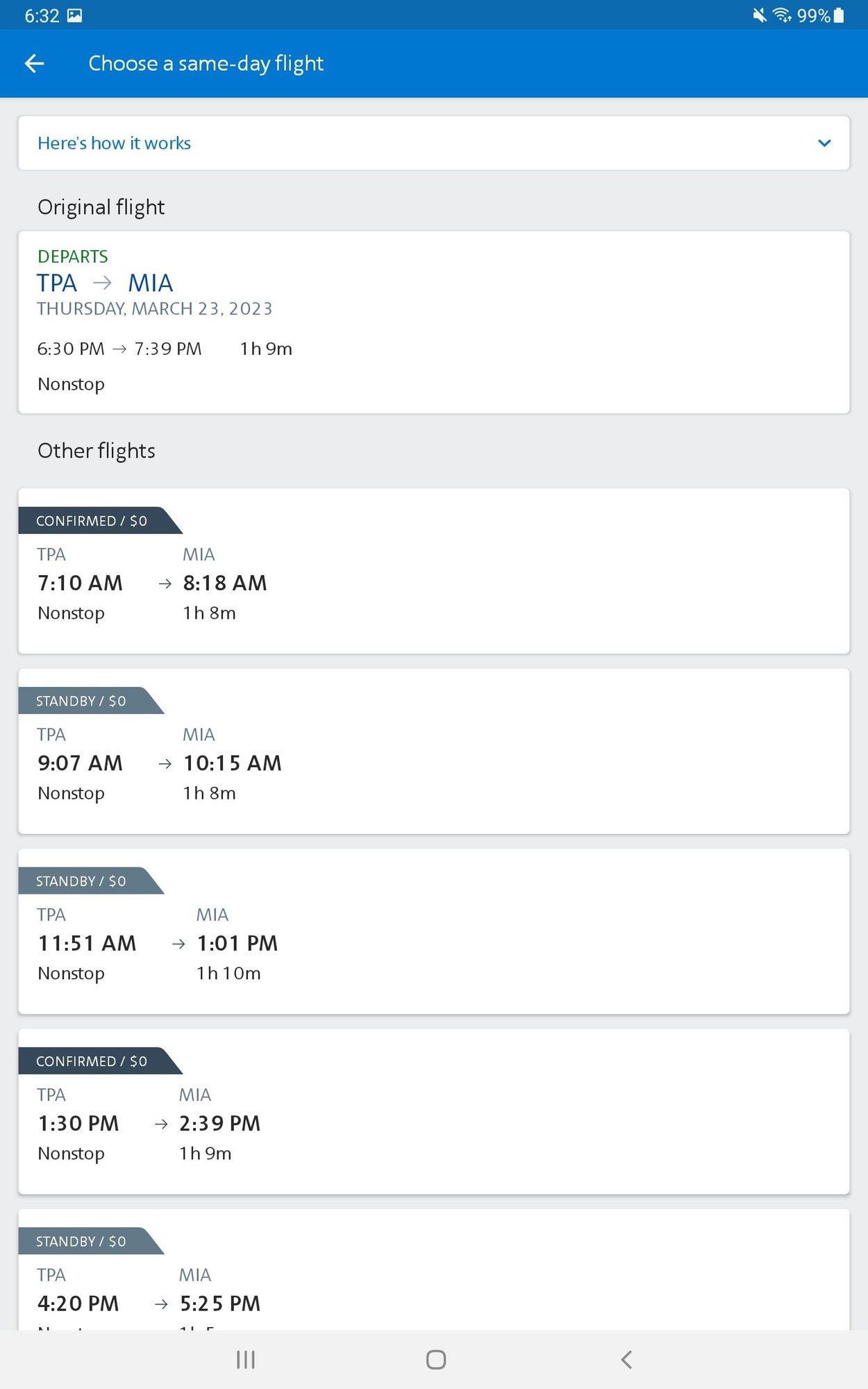
Task: Tap the battery indicator icon
Action: point(839,15)
